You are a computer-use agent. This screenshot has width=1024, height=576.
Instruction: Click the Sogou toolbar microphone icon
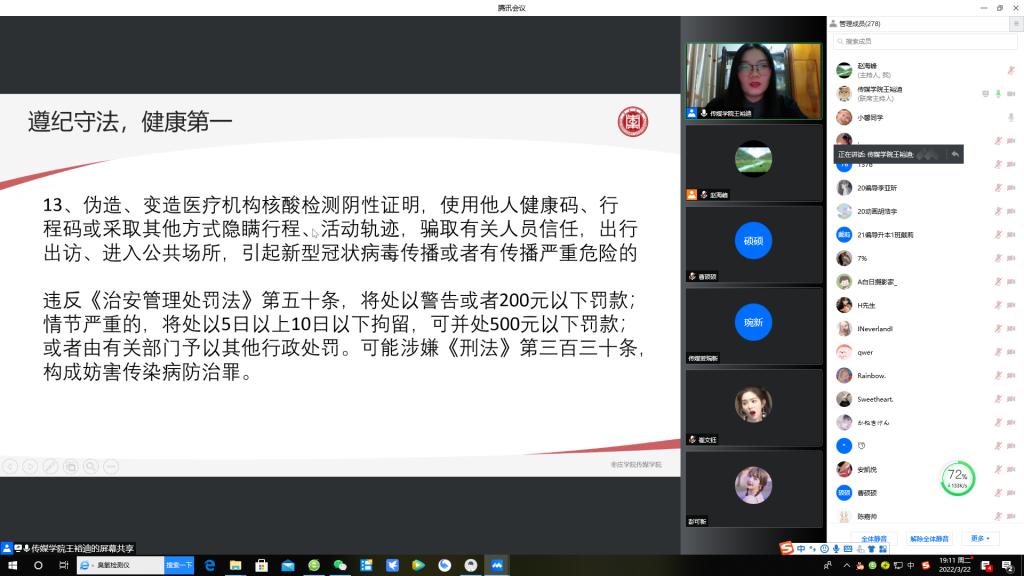click(x=837, y=549)
